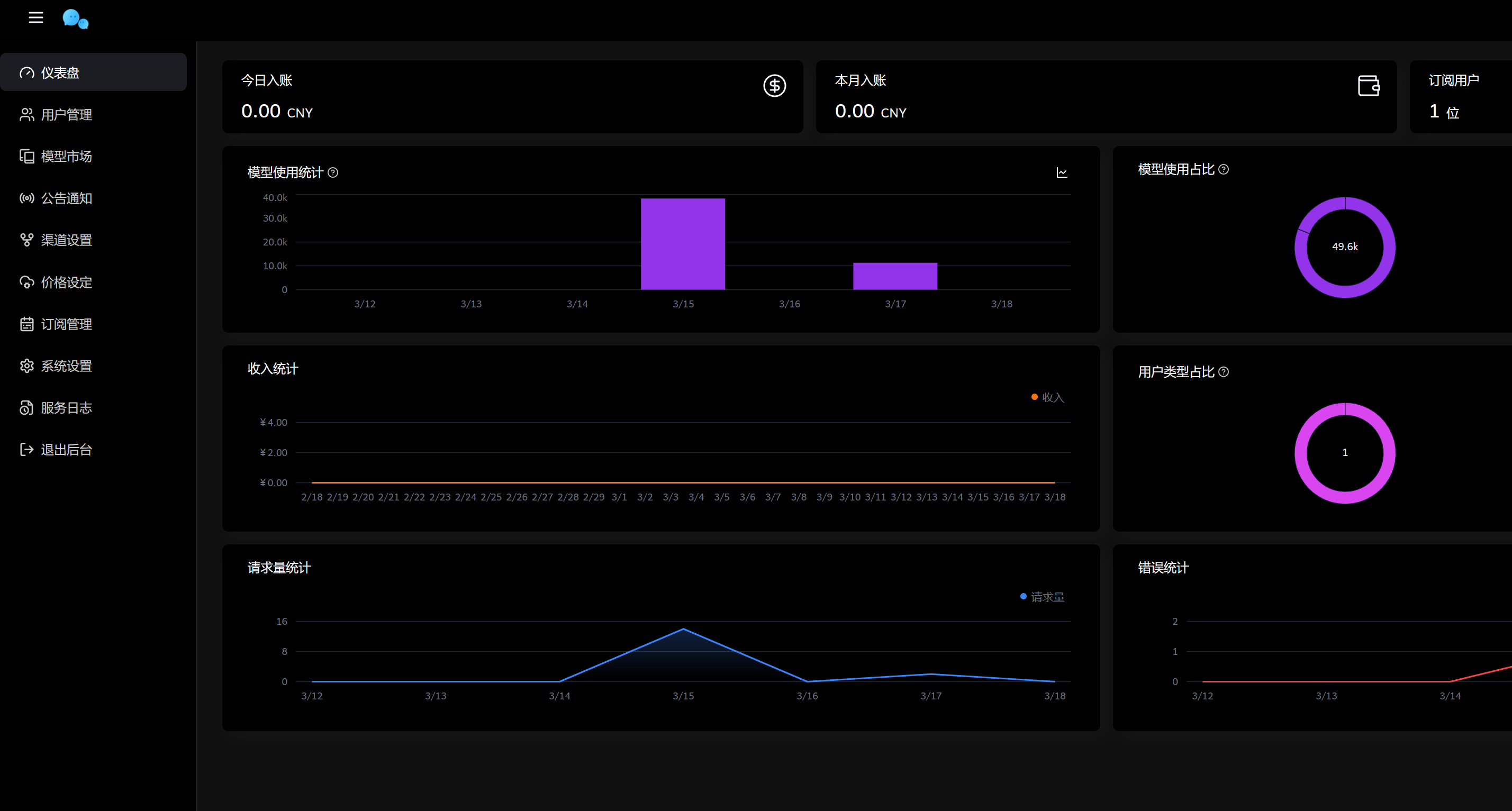Screen dimensions: 1512x811
Task: Click the ¥4.00 axis label
Action: pos(274,423)
